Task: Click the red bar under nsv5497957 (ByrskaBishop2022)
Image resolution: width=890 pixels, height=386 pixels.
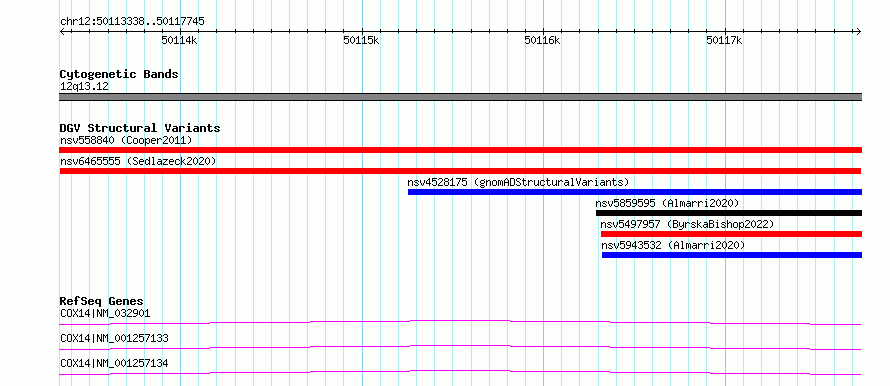Action: point(731,234)
